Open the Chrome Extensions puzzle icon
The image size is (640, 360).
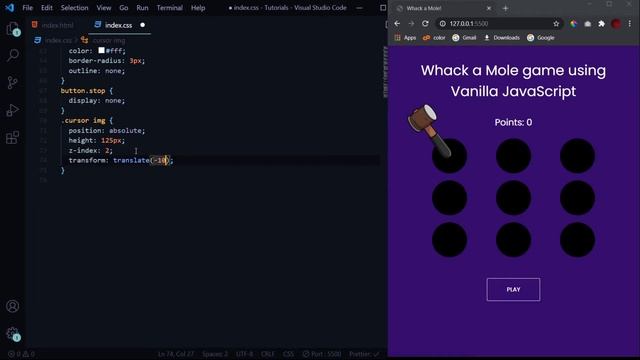click(x=601, y=24)
